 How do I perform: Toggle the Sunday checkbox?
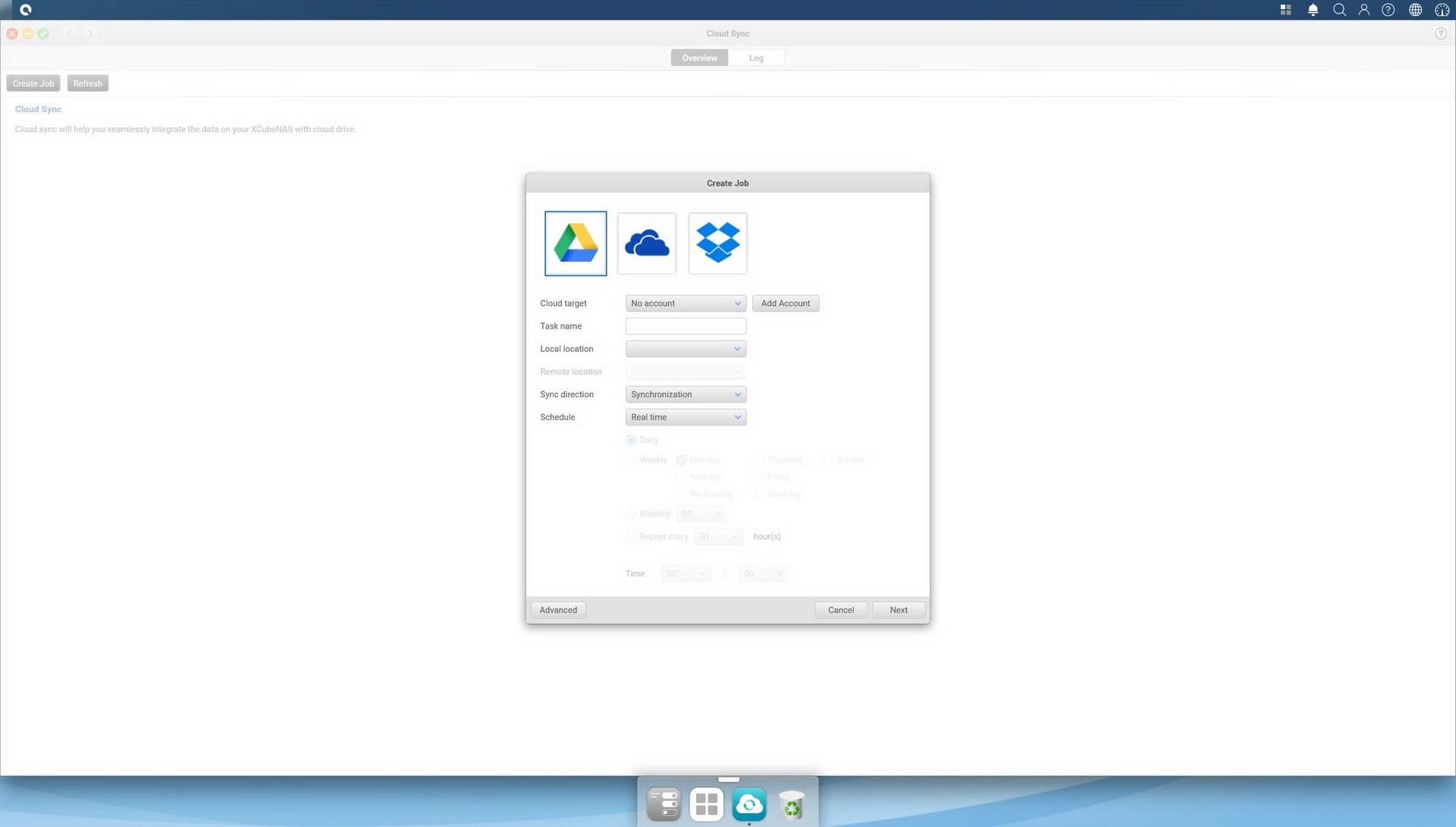point(828,460)
